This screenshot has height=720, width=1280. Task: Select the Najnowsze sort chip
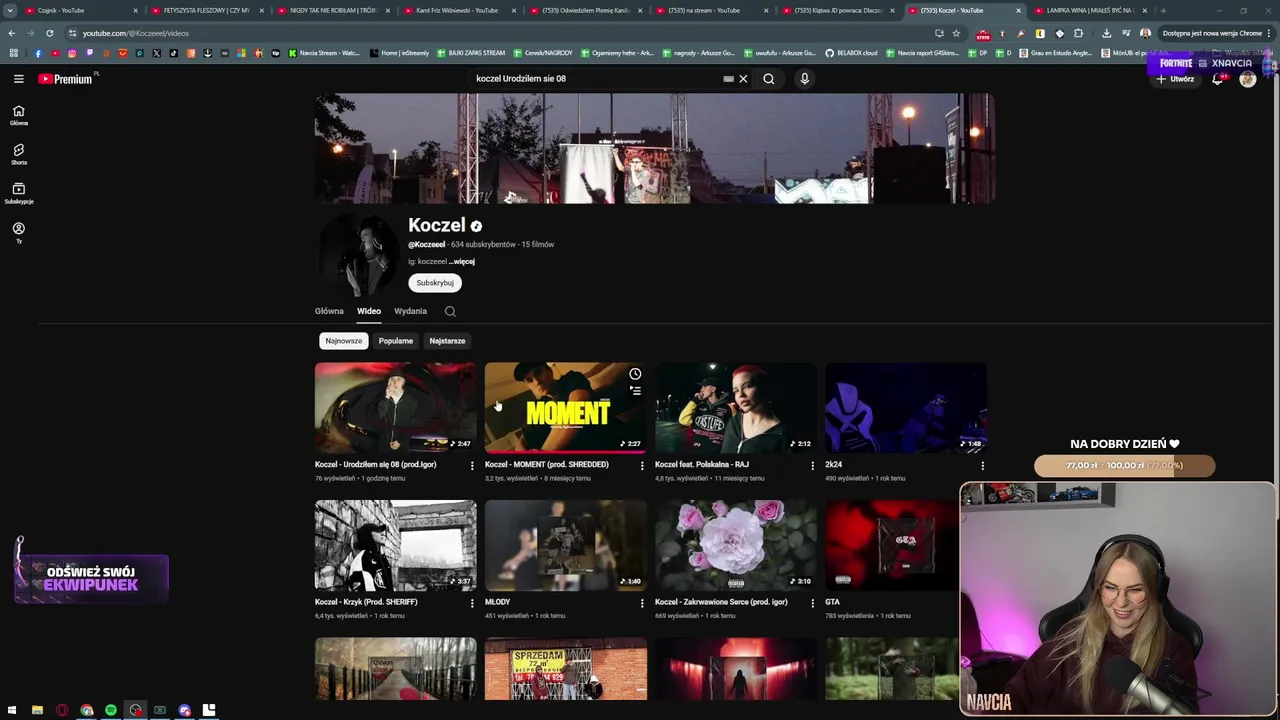pyautogui.click(x=344, y=341)
